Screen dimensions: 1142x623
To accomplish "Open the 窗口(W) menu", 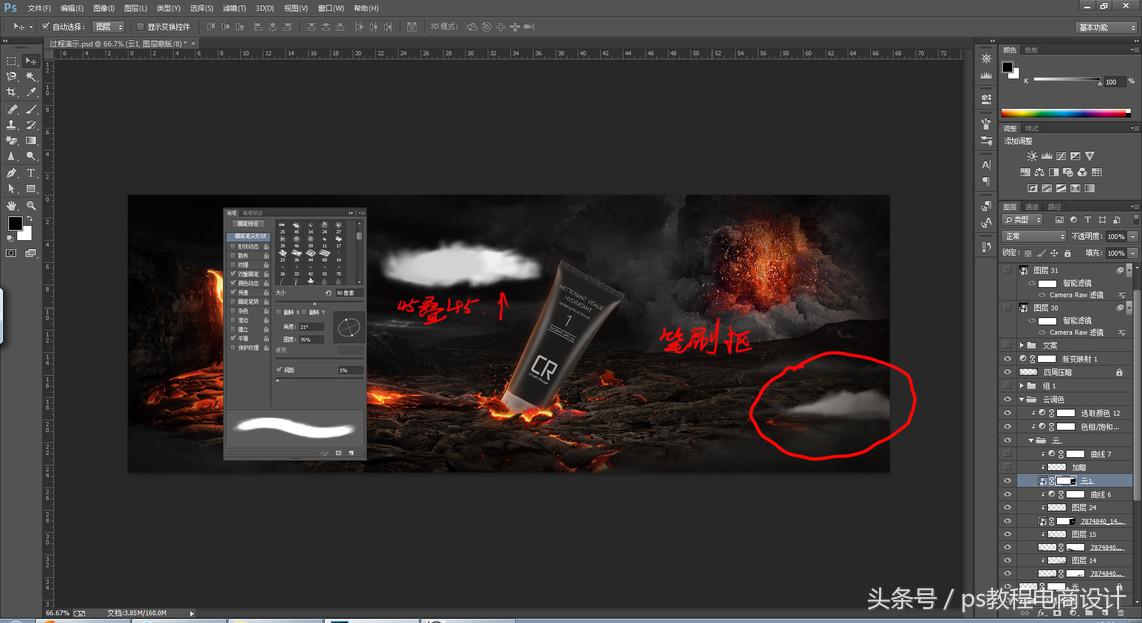I will tap(331, 8).
